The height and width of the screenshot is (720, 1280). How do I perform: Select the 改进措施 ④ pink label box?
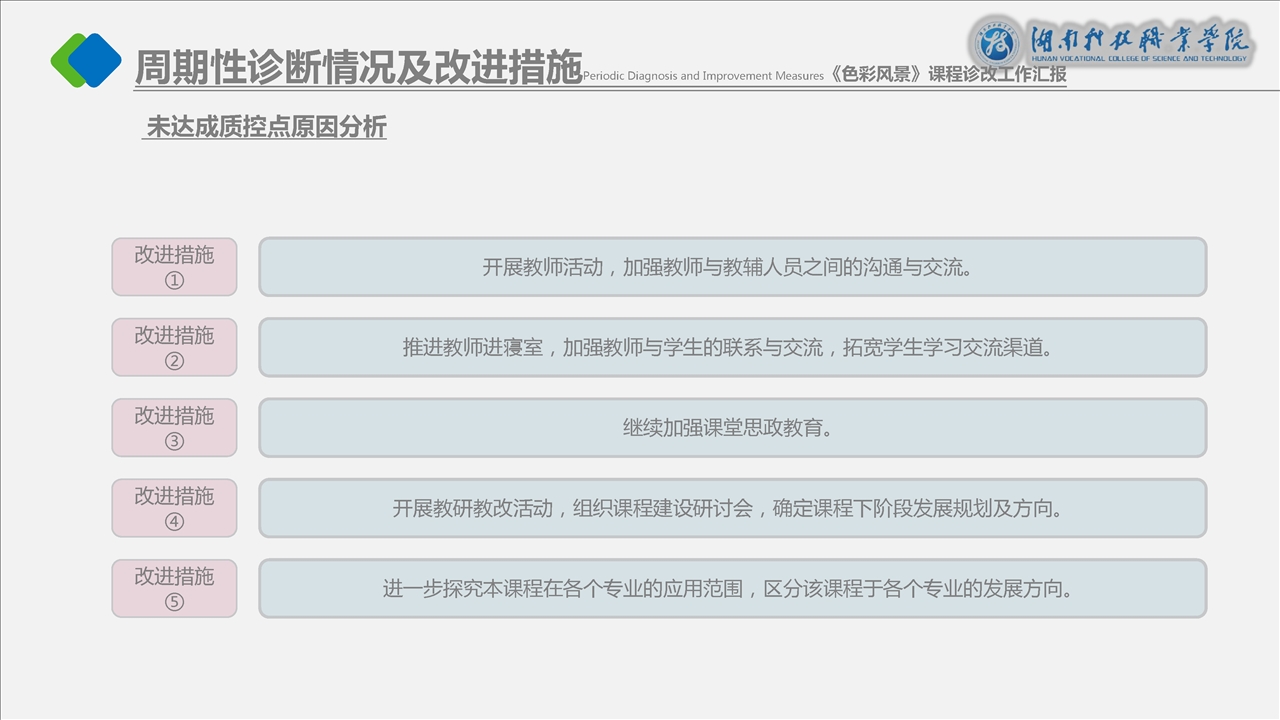174,508
